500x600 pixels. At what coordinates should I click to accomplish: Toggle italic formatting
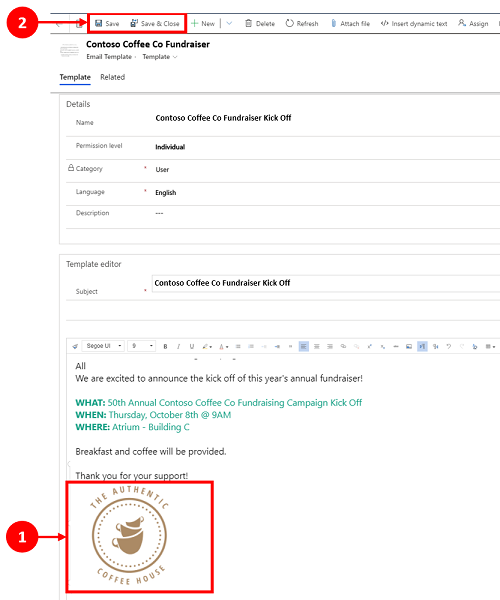click(178, 346)
